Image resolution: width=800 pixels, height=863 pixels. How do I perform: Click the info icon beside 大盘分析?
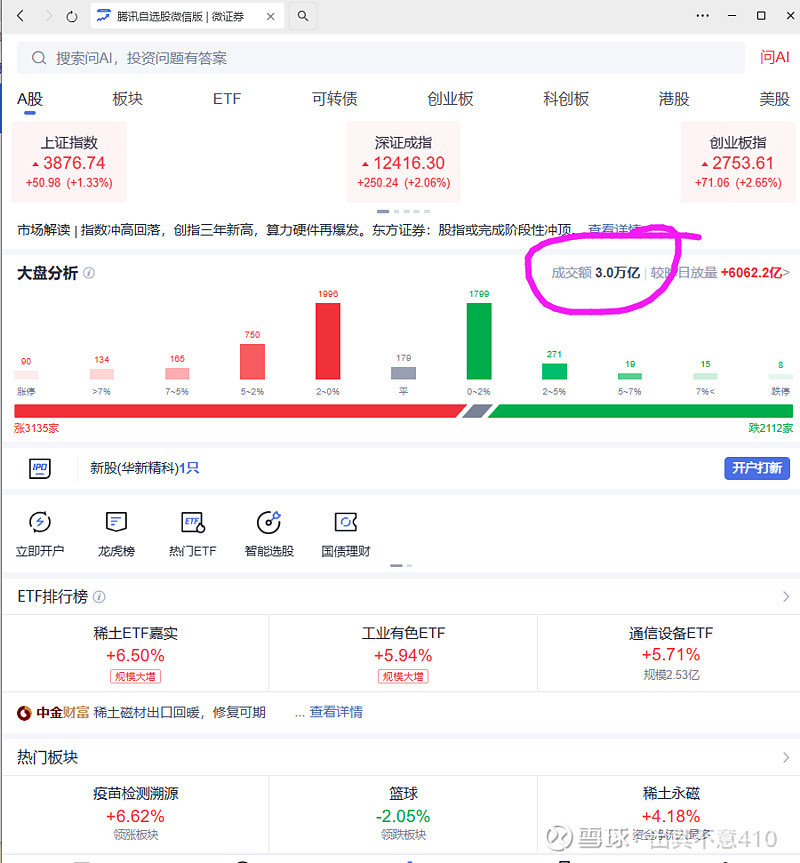click(89, 273)
